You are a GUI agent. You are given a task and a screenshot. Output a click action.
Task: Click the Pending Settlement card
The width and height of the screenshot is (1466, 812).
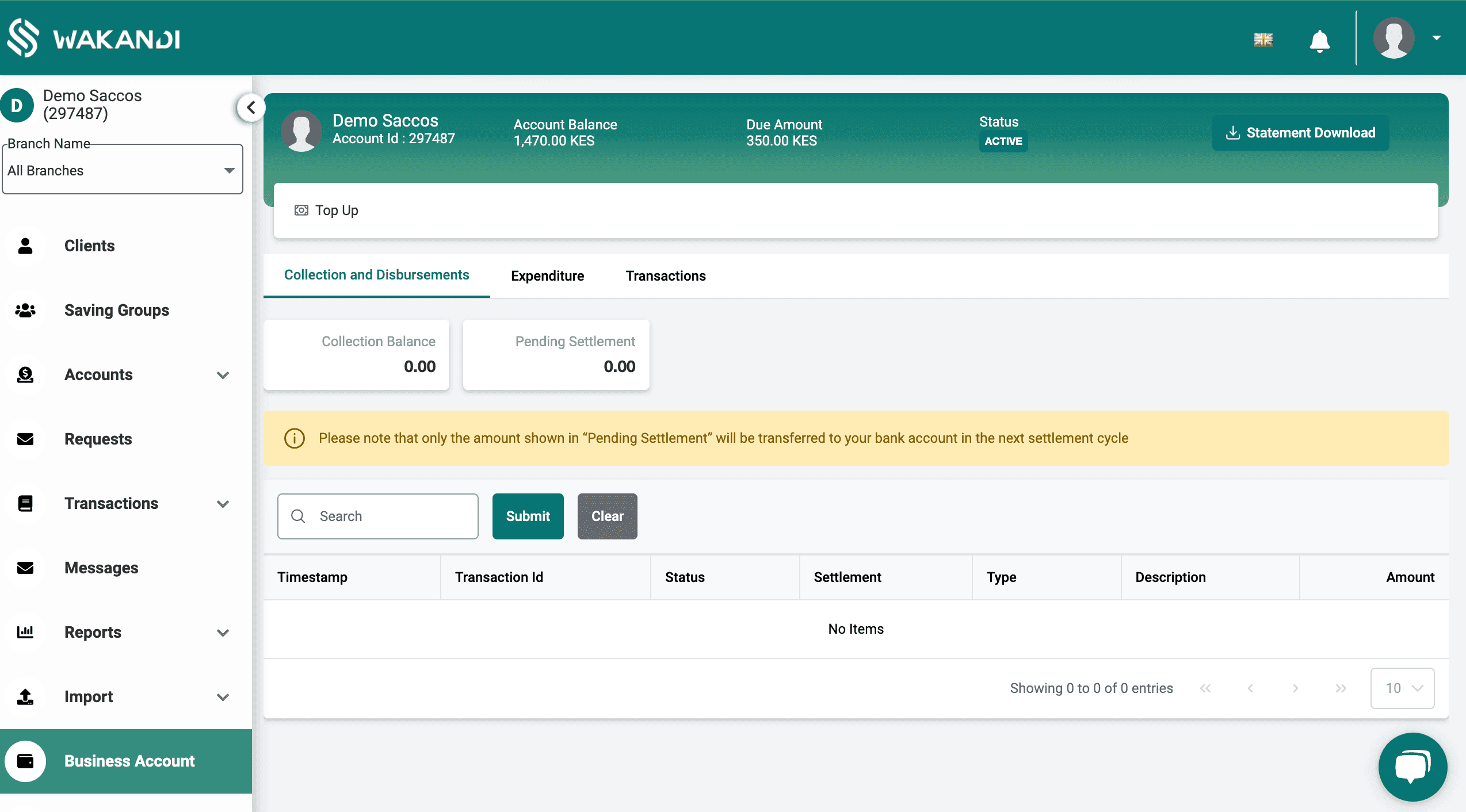point(556,355)
